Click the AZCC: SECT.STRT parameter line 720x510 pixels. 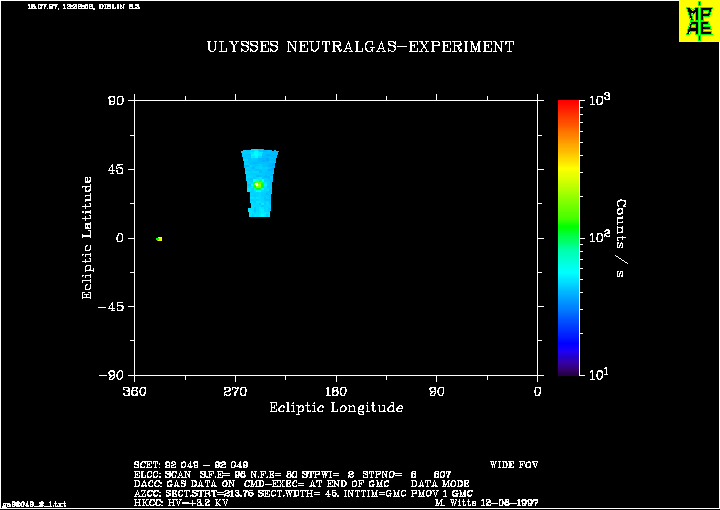(x=303, y=493)
